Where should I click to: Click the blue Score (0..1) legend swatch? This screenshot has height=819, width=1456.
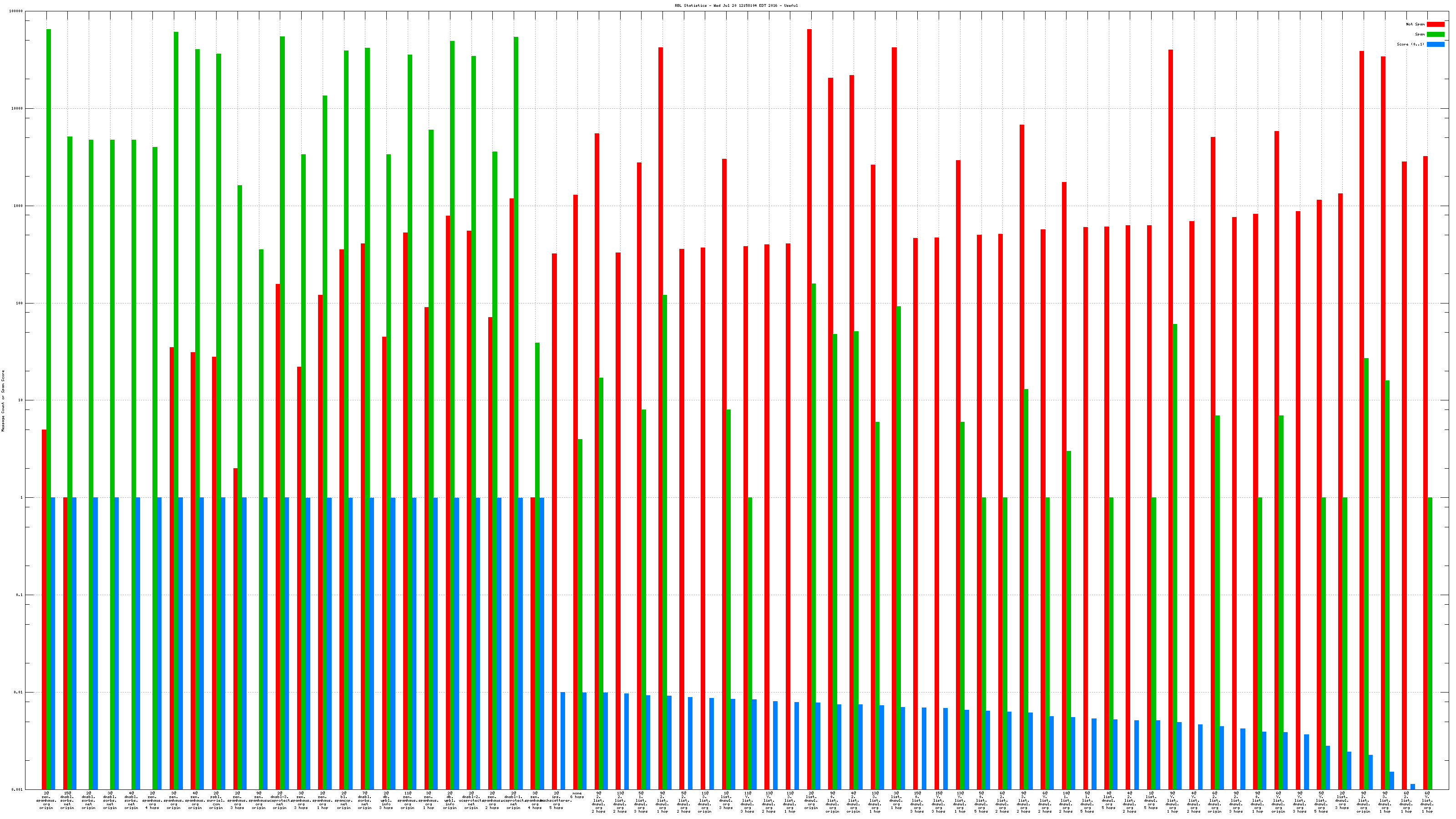1435,44
